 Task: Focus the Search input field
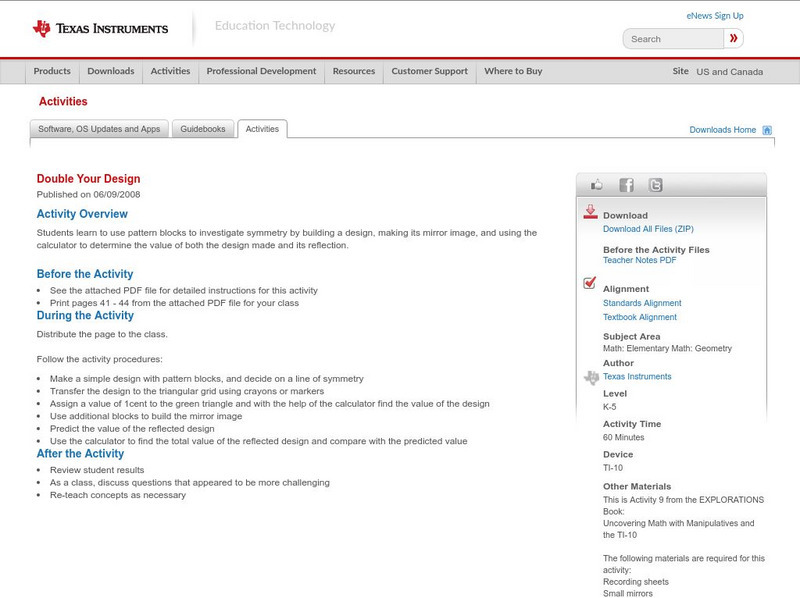[x=673, y=39]
